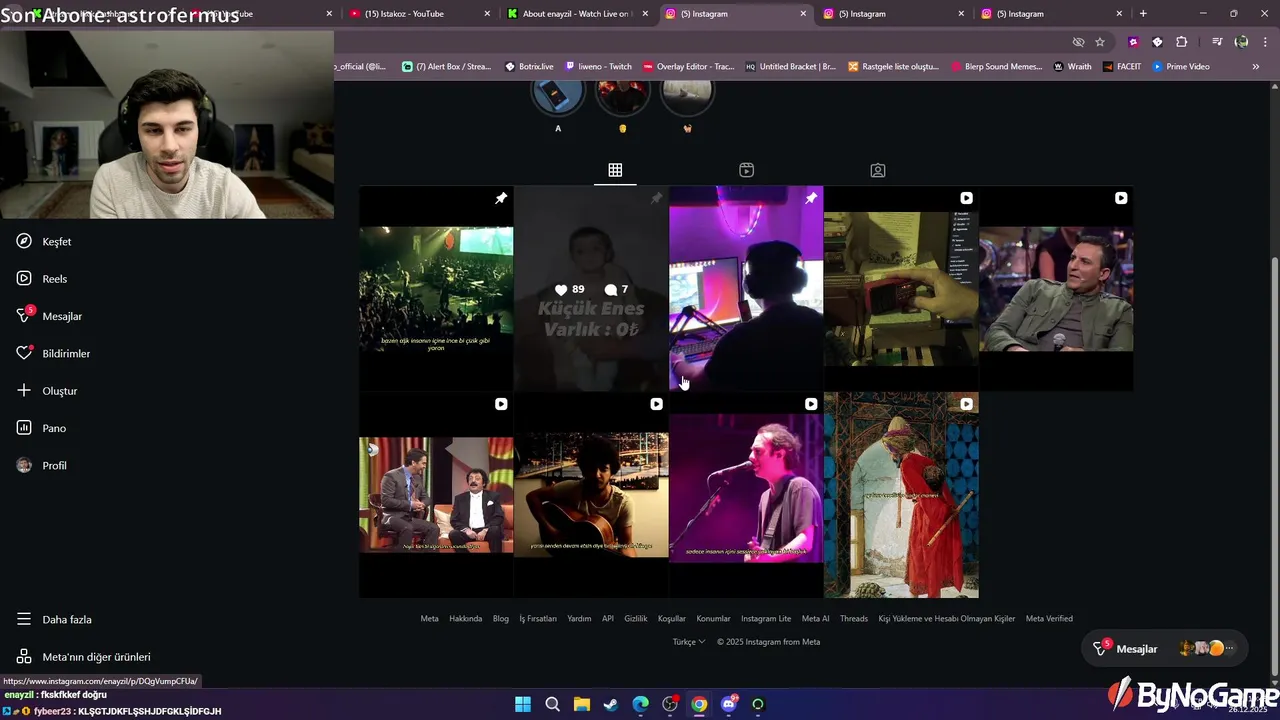Open the reel showing a red camera
This screenshot has width=1280, height=720.
[x=901, y=288]
